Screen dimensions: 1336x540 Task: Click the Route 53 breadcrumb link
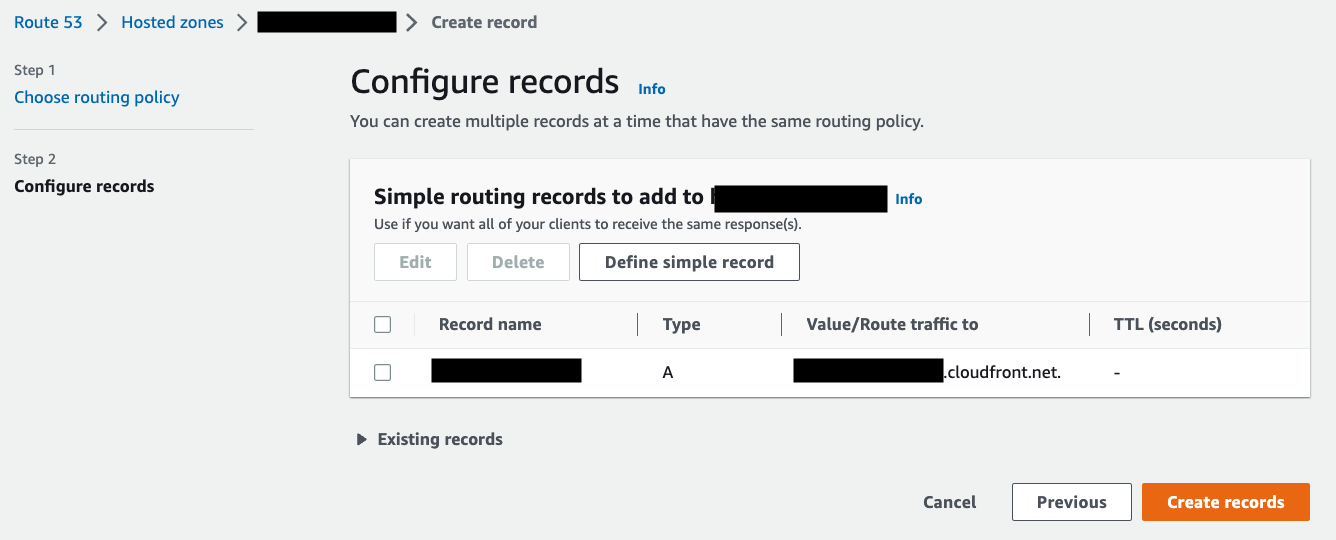pos(48,22)
